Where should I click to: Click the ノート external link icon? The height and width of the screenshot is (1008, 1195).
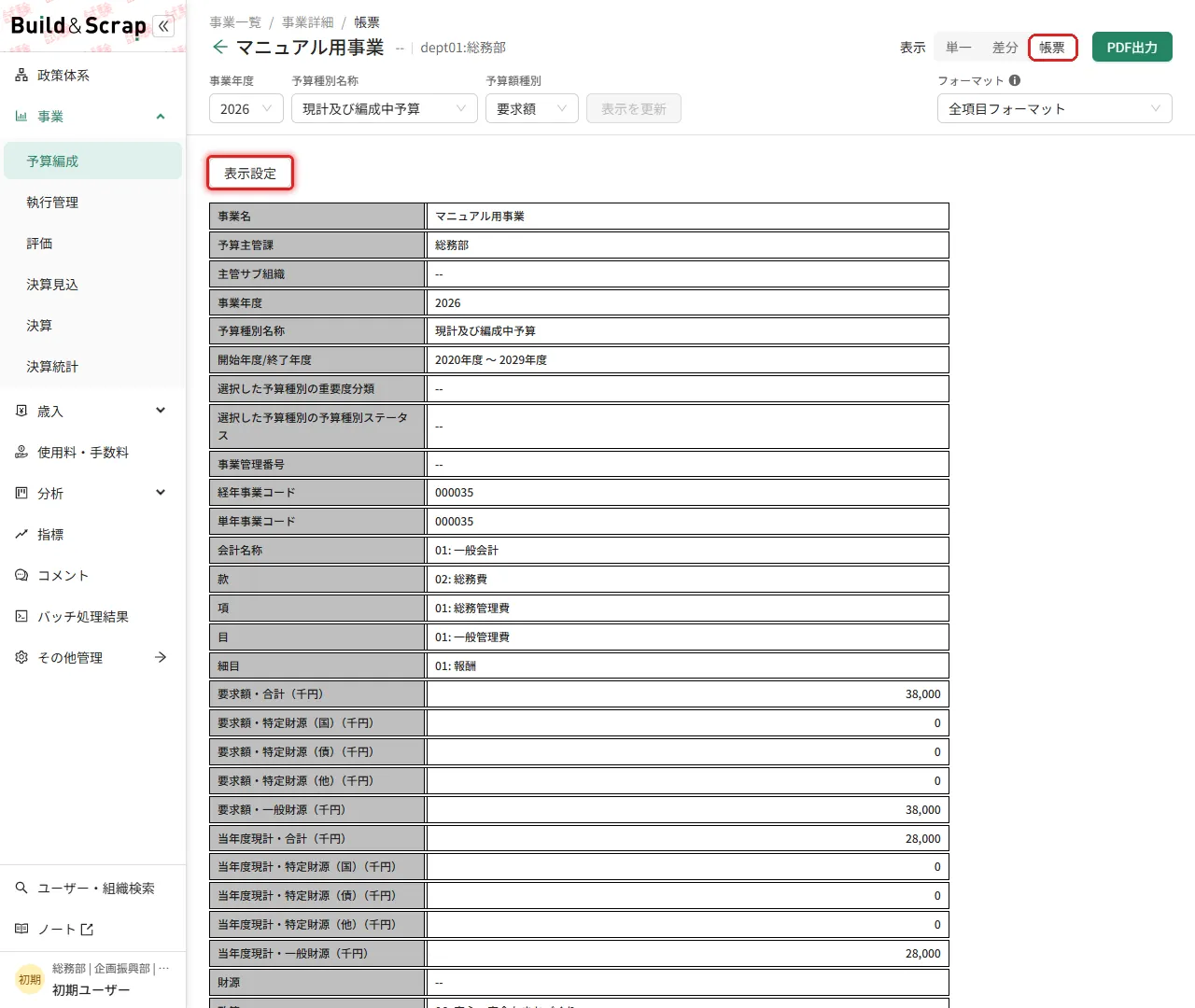87,930
